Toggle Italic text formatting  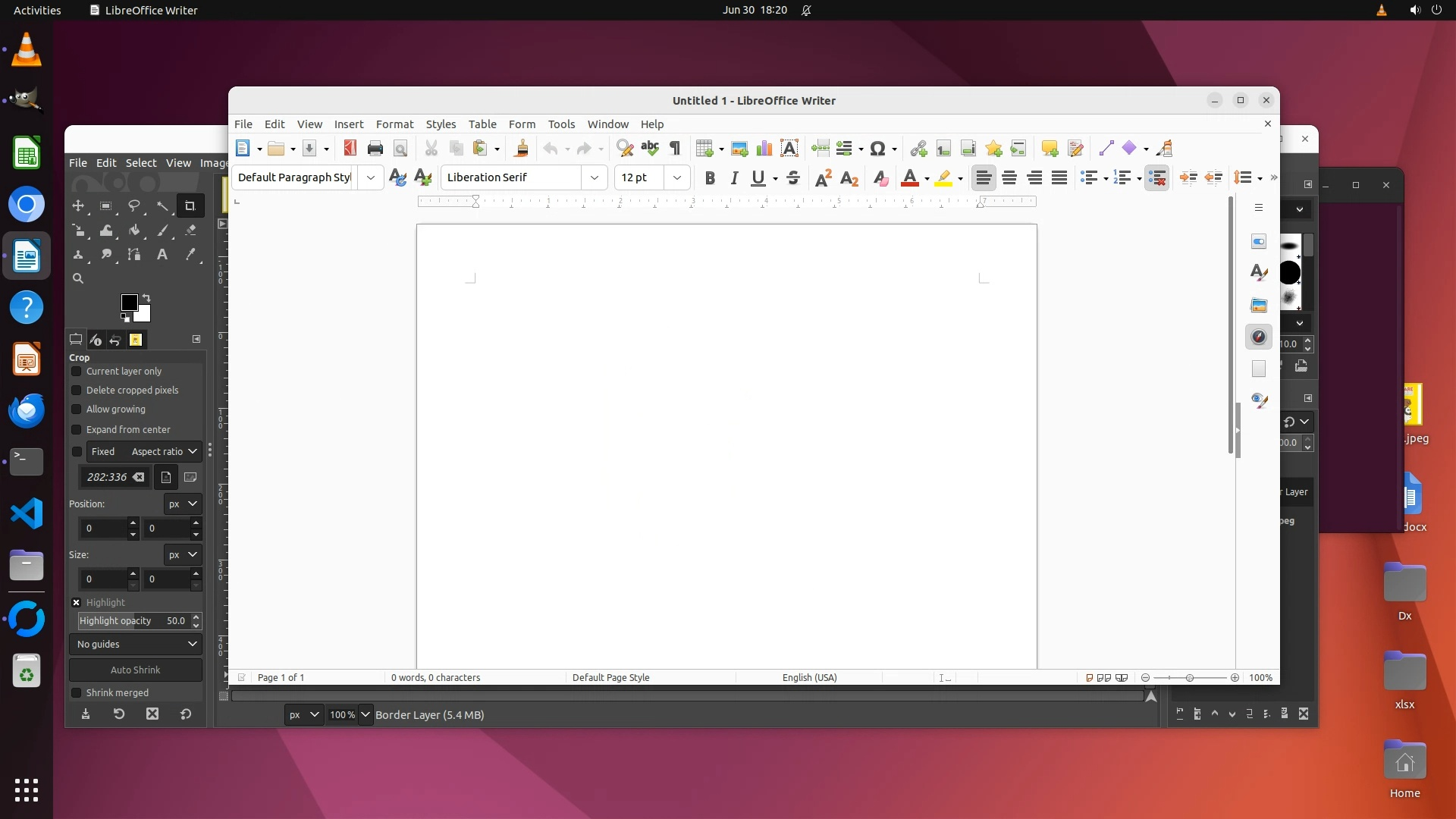(x=734, y=178)
